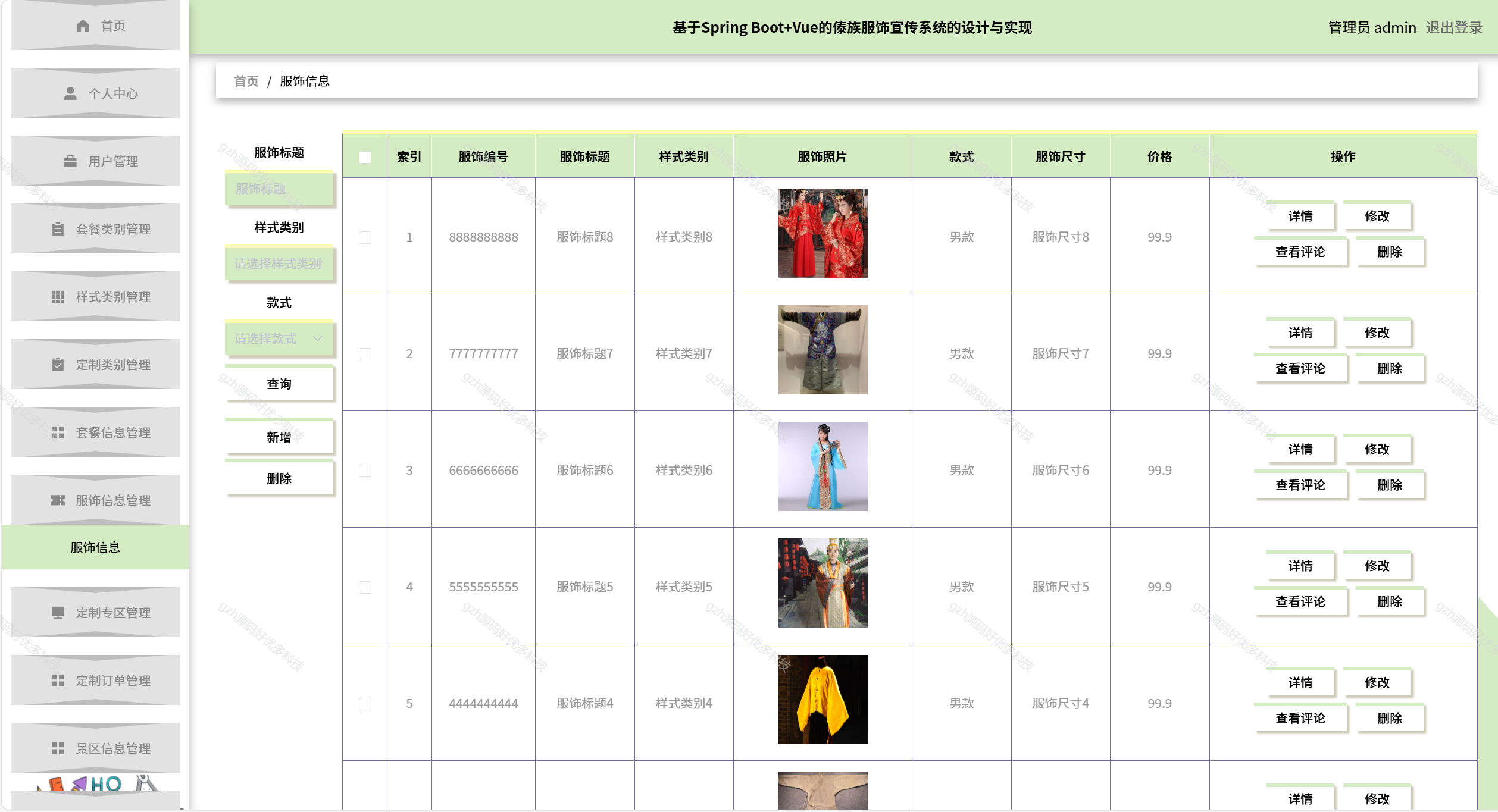Open the yellow robe photo for 服饰标题4
Image resolution: width=1498 pixels, height=812 pixels.
click(x=823, y=700)
